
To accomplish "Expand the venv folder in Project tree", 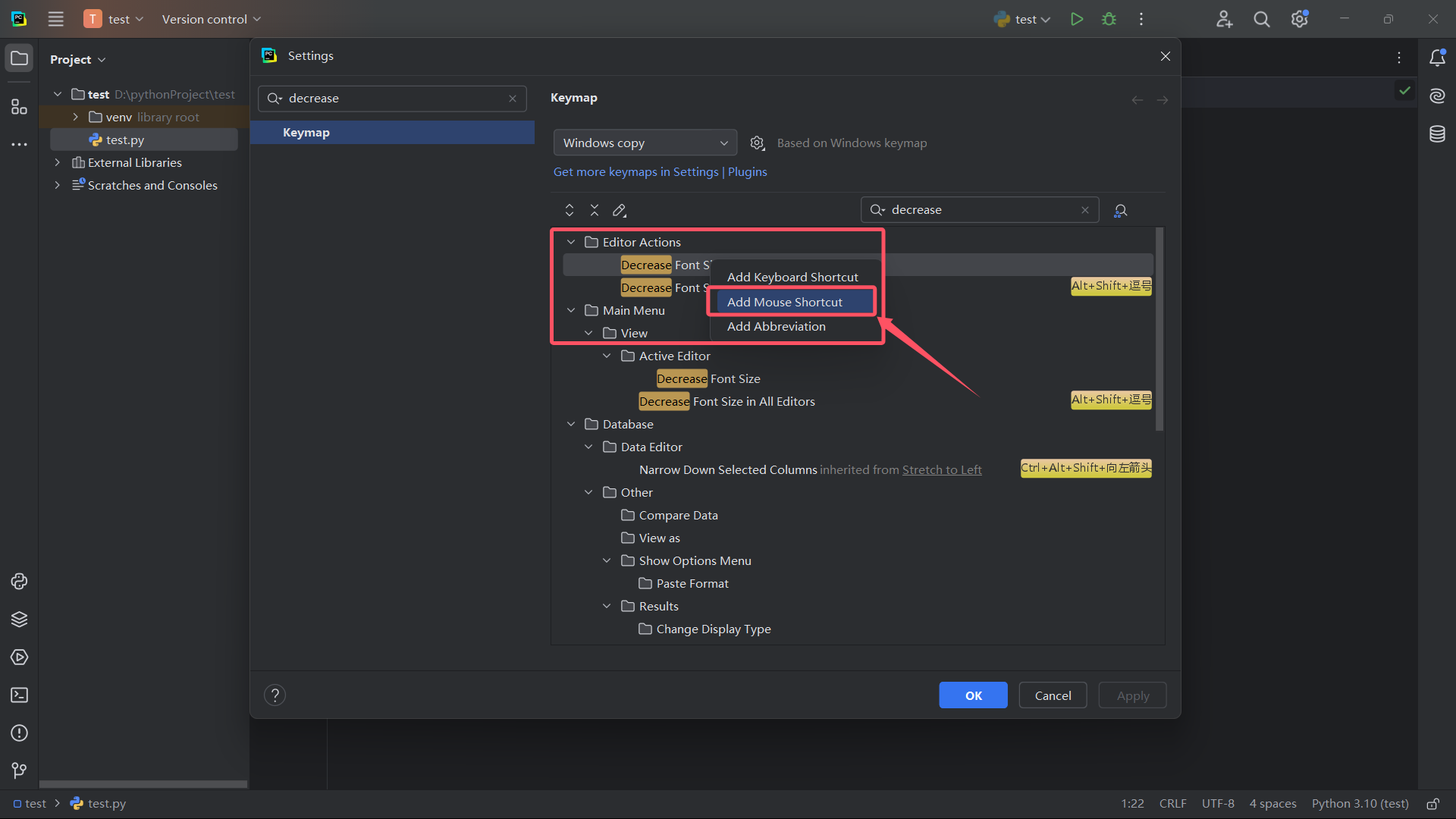I will click(x=75, y=117).
